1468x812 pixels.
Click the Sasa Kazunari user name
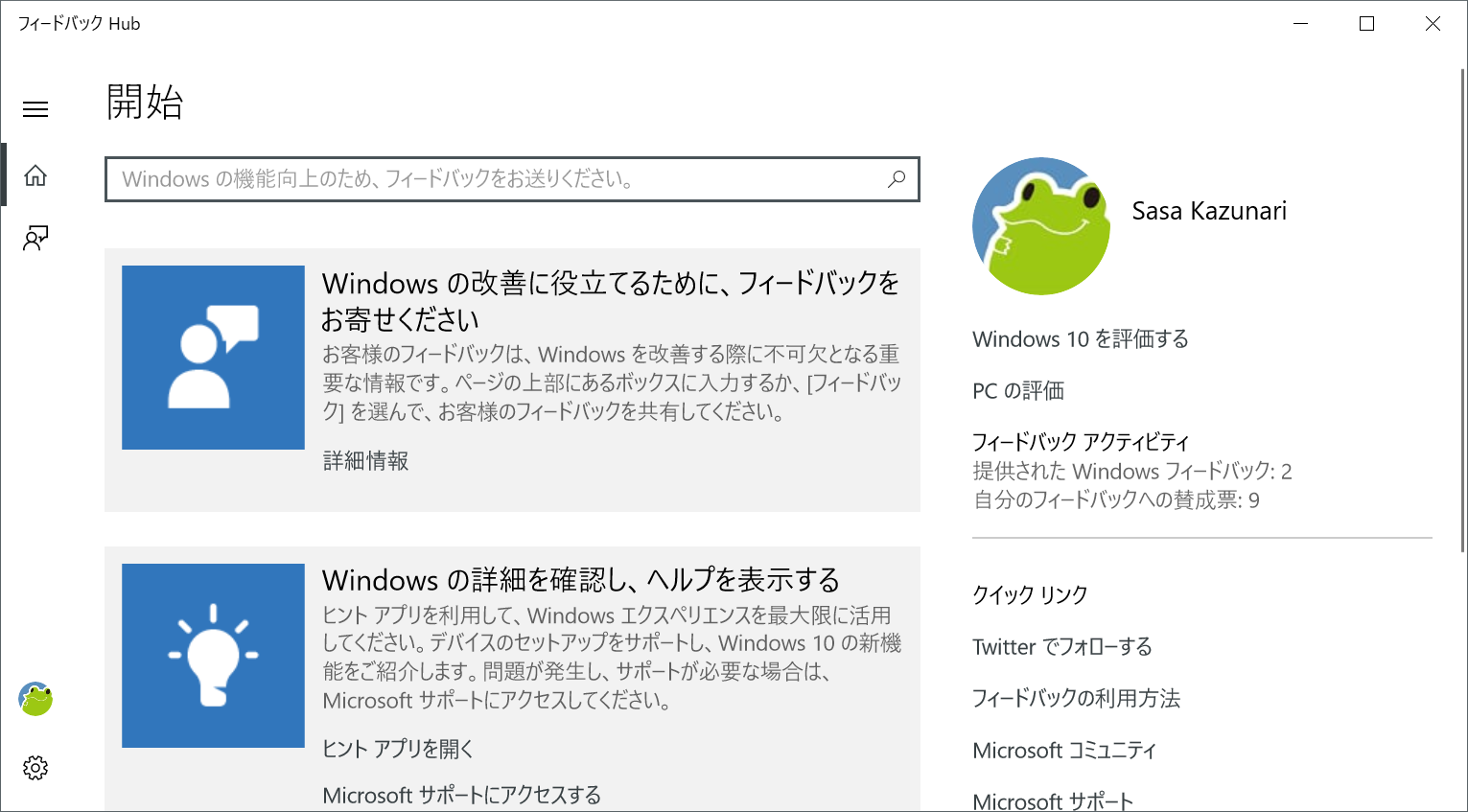1209,211
